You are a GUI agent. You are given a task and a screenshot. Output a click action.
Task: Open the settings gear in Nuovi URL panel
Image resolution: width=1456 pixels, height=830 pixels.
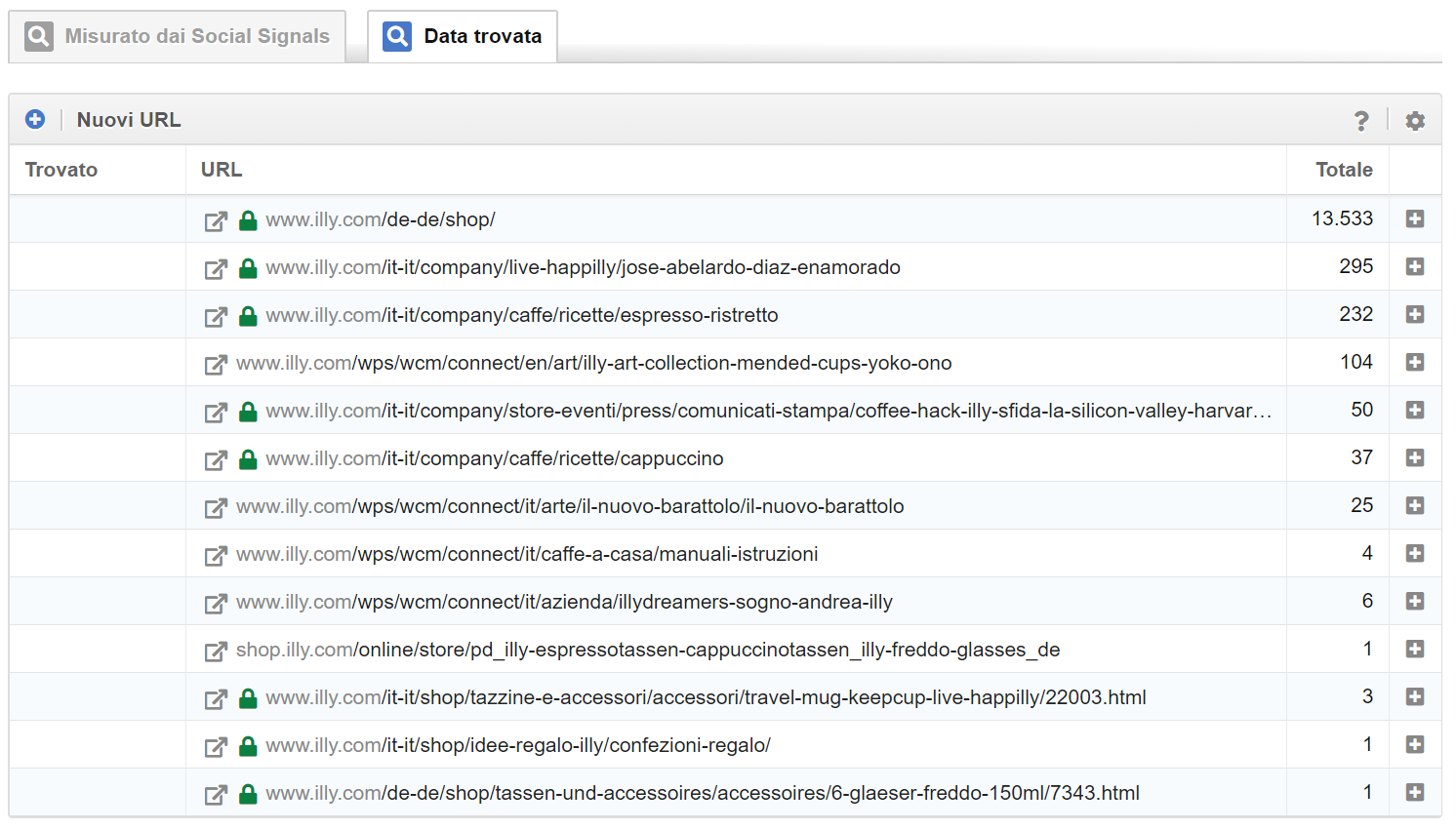pos(1414,121)
